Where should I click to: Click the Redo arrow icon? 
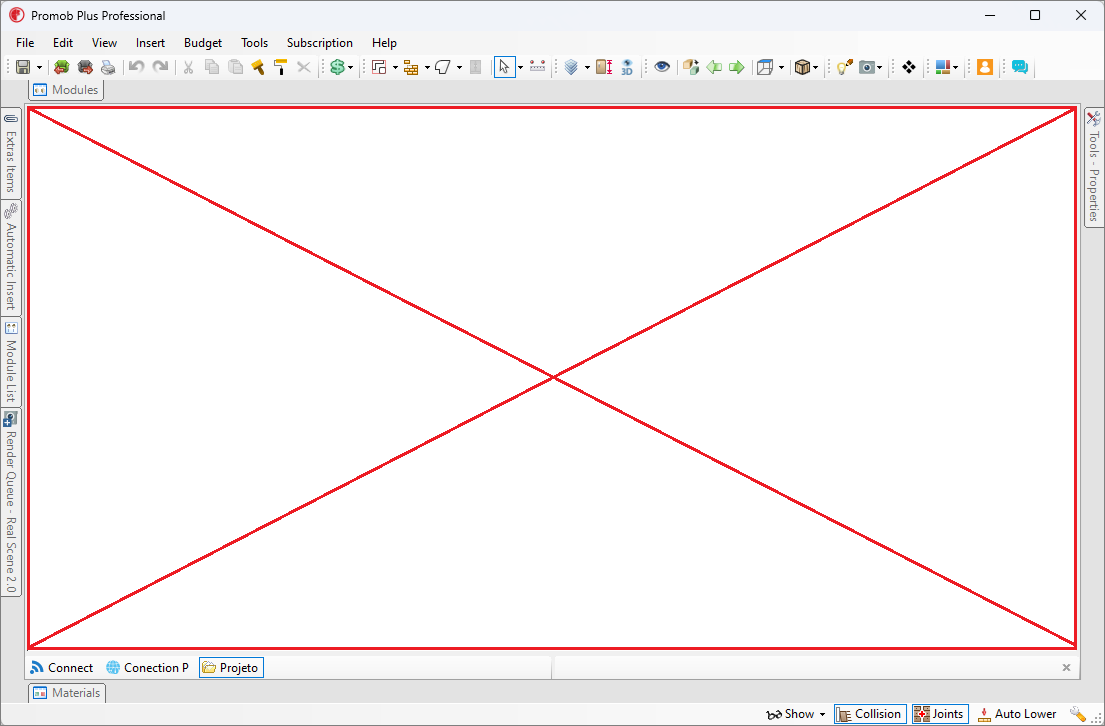click(161, 67)
